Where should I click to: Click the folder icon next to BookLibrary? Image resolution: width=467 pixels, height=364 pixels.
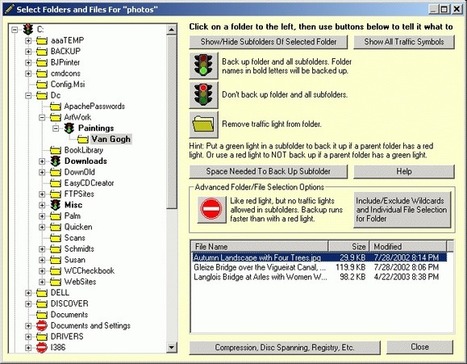(55, 150)
